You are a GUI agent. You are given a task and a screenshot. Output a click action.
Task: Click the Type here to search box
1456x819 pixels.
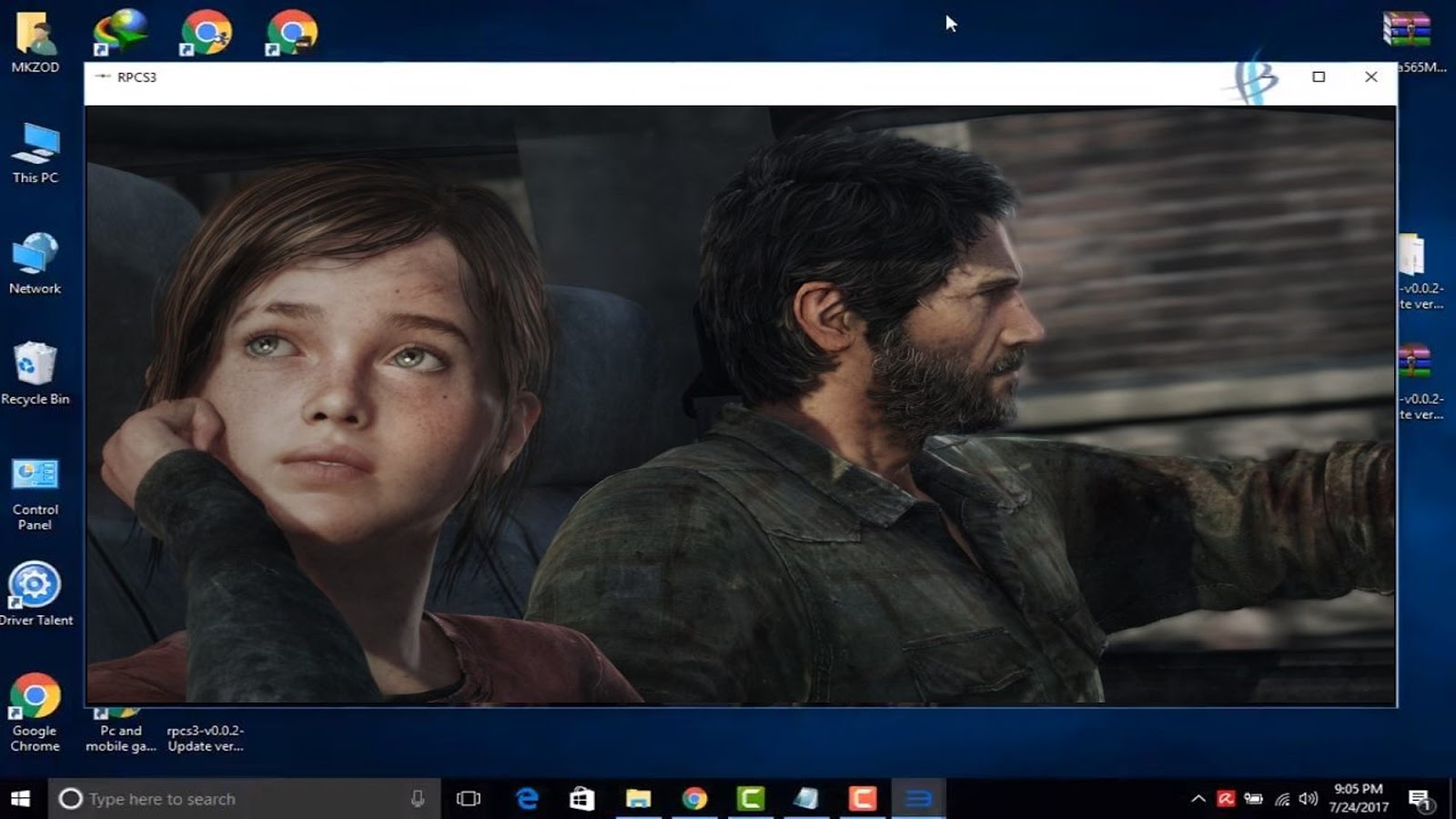[x=243, y=799]
